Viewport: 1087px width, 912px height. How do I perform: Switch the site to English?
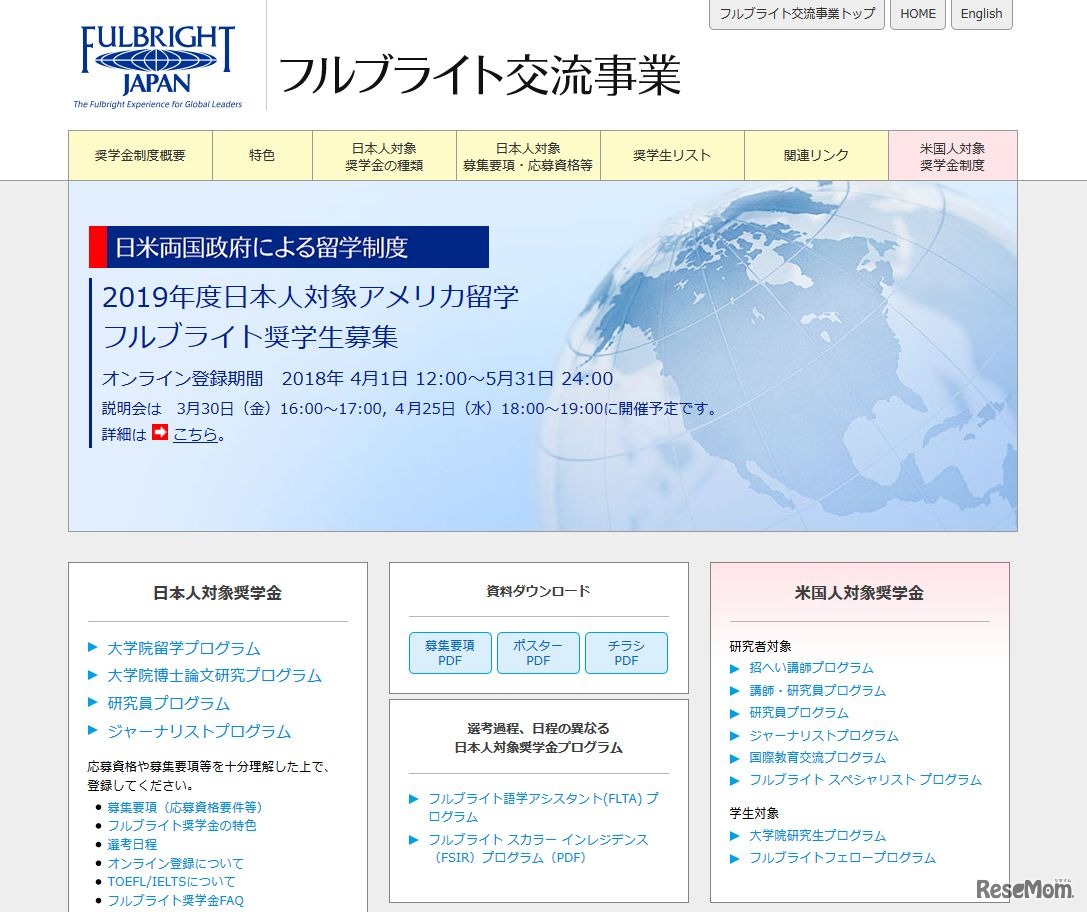click(981, 14)
